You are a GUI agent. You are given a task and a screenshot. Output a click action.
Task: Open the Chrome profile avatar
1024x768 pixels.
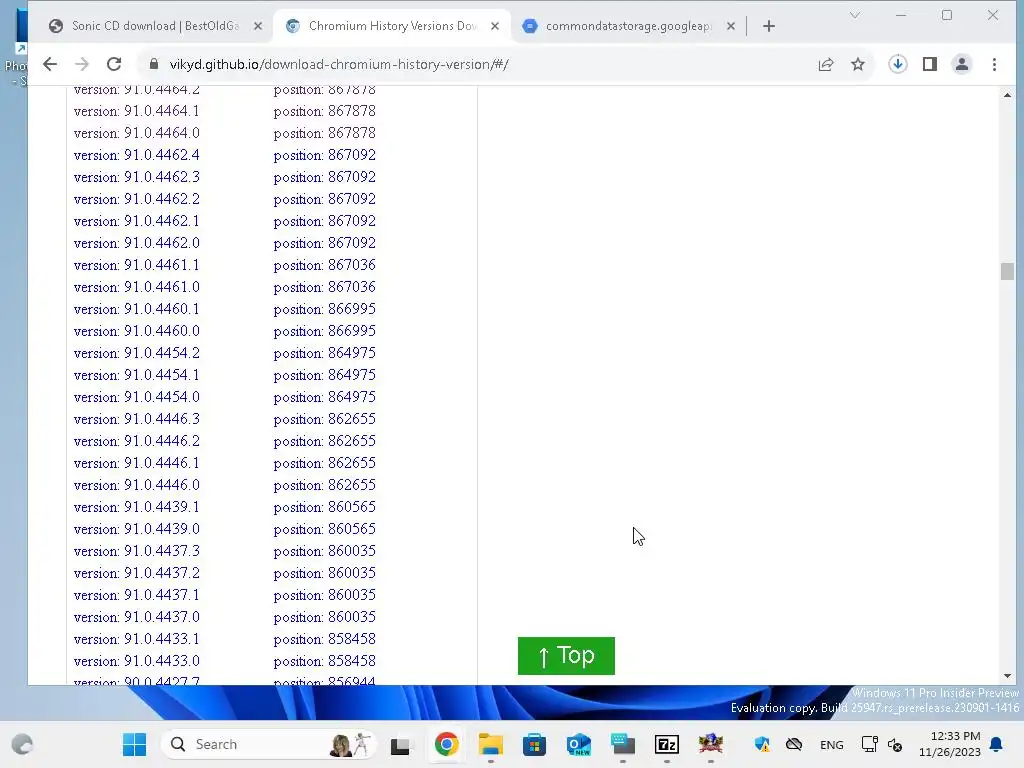click(x=961, y=64)
